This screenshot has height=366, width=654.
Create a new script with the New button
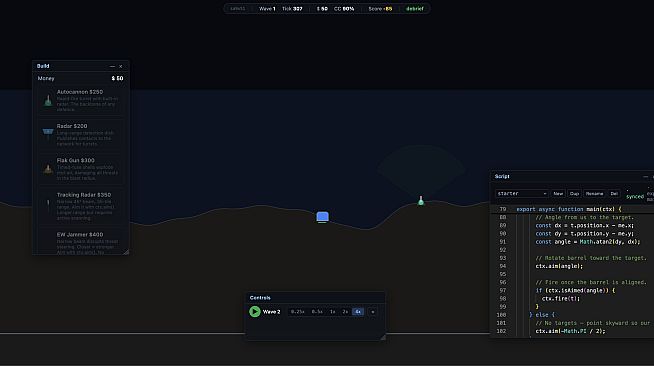pos(558,193)
